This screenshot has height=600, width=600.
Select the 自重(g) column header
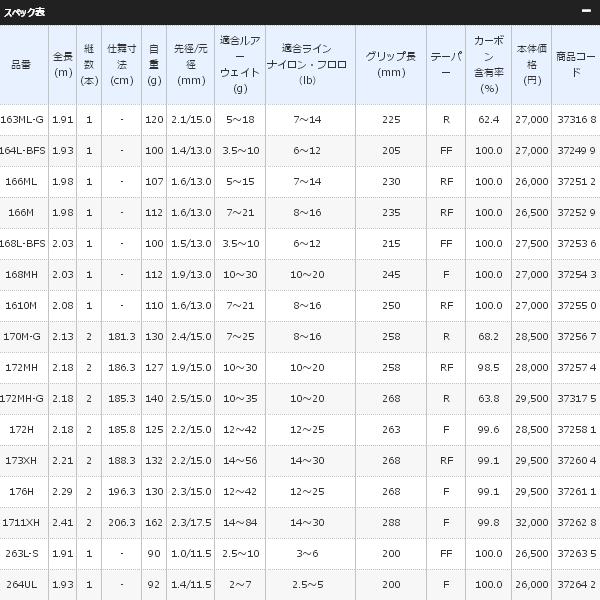pos(154,64)
